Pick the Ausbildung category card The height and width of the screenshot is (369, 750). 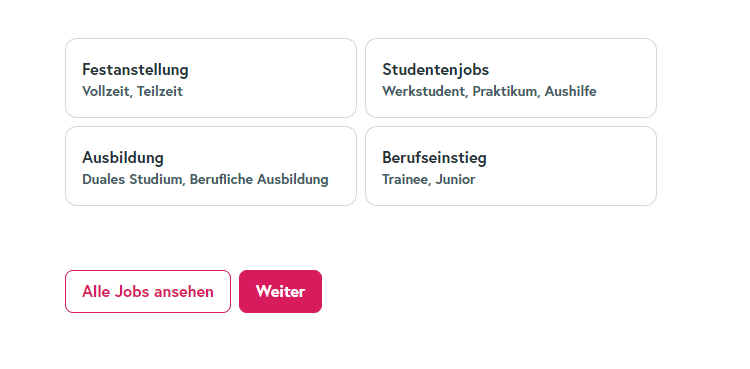(x=211, y=166)
